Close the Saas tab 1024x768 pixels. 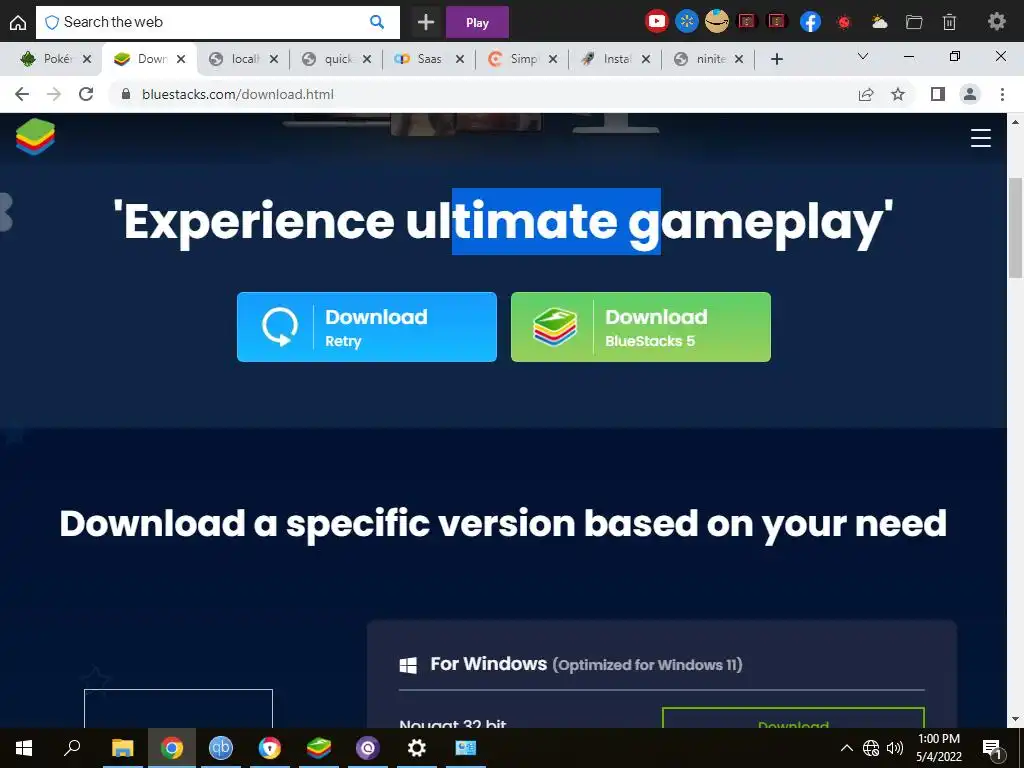pos(460,59)
